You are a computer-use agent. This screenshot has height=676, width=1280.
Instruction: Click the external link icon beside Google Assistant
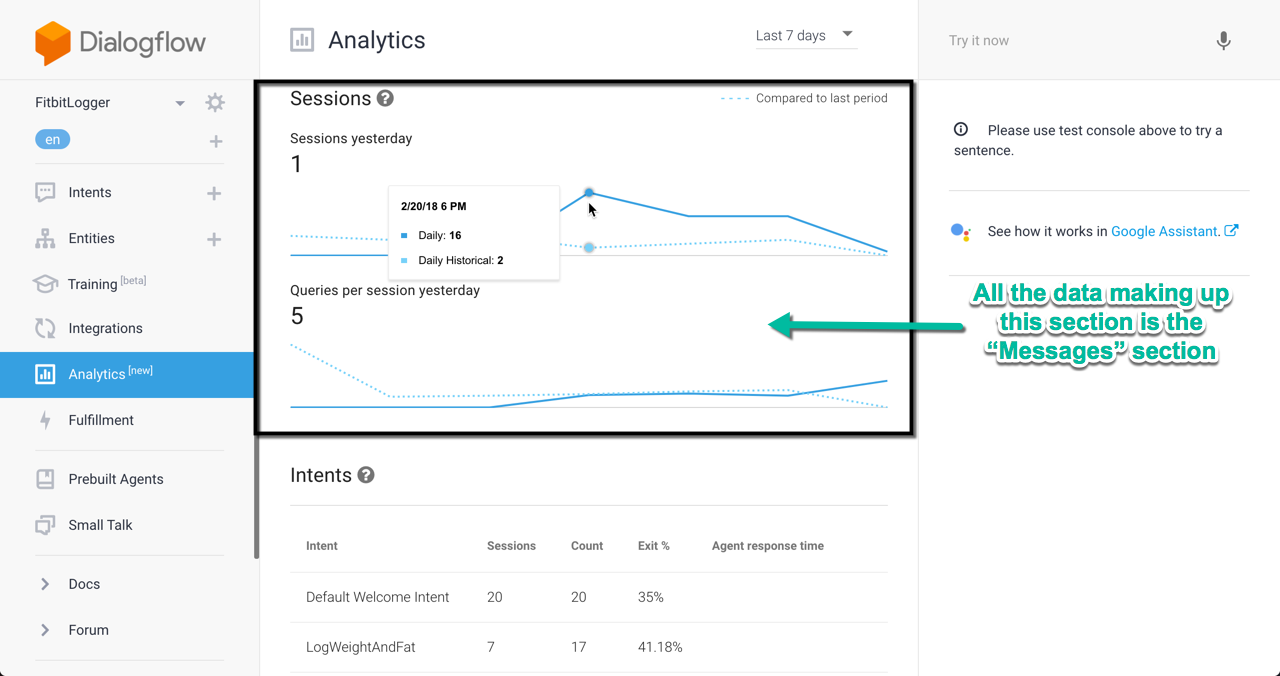(x=1231, y=230)
